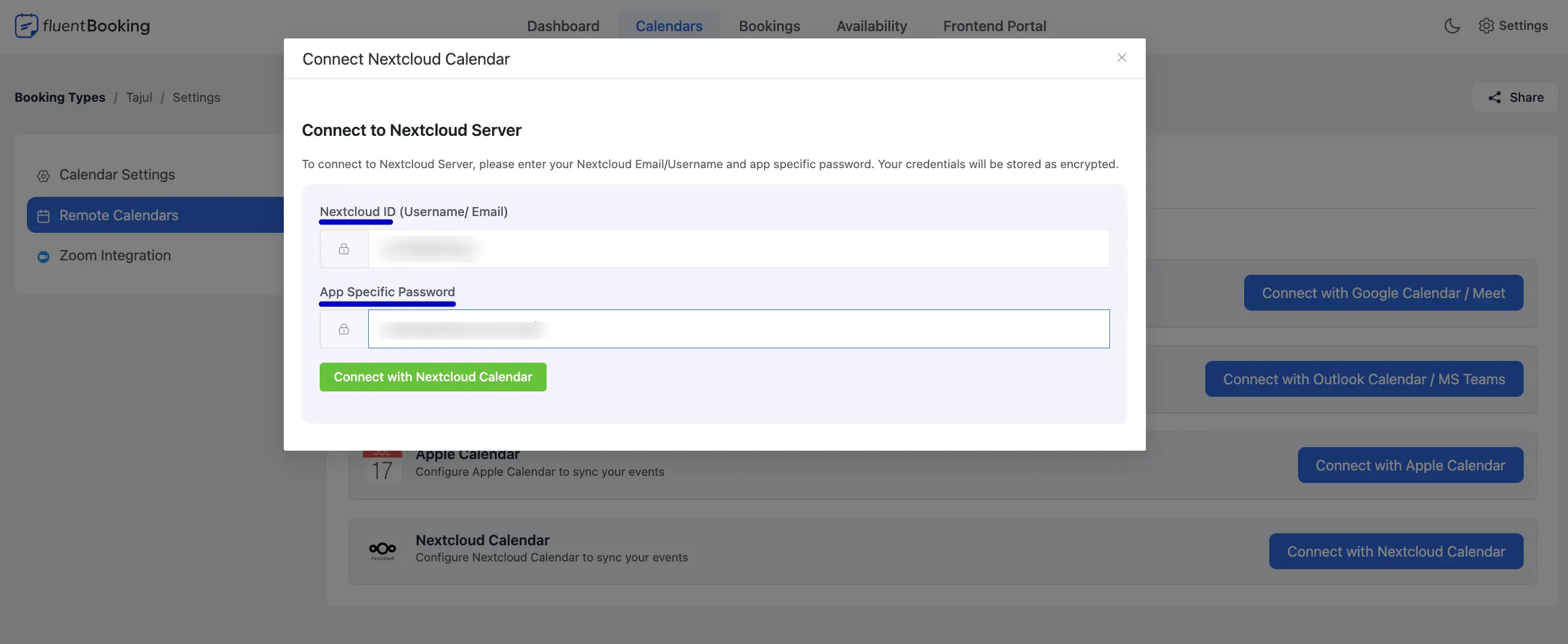Select Remote Calendars in sidebar

tap(155, 215)
